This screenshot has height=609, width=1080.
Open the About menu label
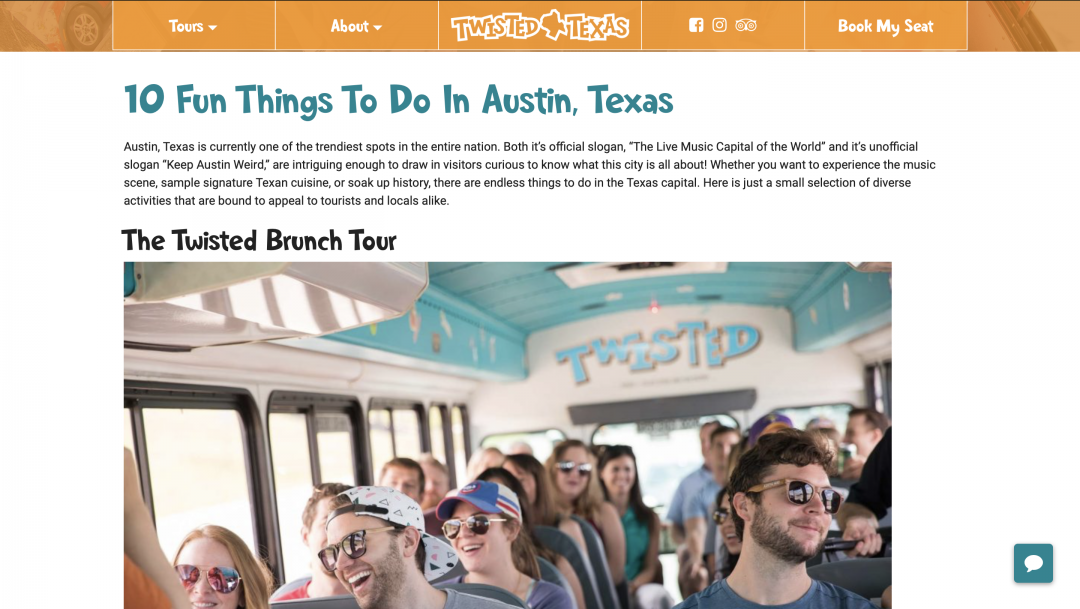point(349,26)
